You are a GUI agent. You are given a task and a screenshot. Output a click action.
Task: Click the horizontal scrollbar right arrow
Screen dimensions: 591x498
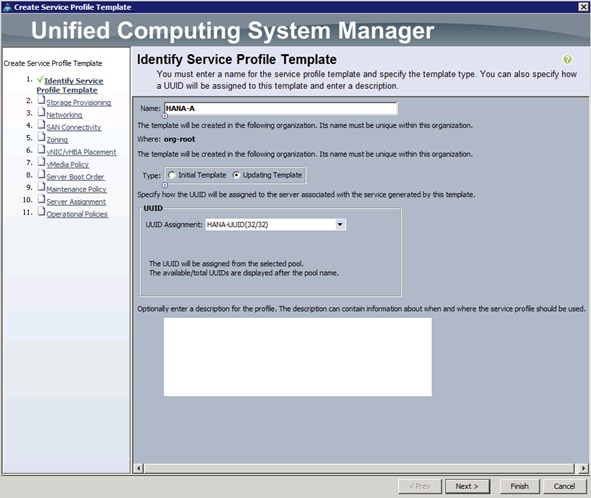point(583,468)
